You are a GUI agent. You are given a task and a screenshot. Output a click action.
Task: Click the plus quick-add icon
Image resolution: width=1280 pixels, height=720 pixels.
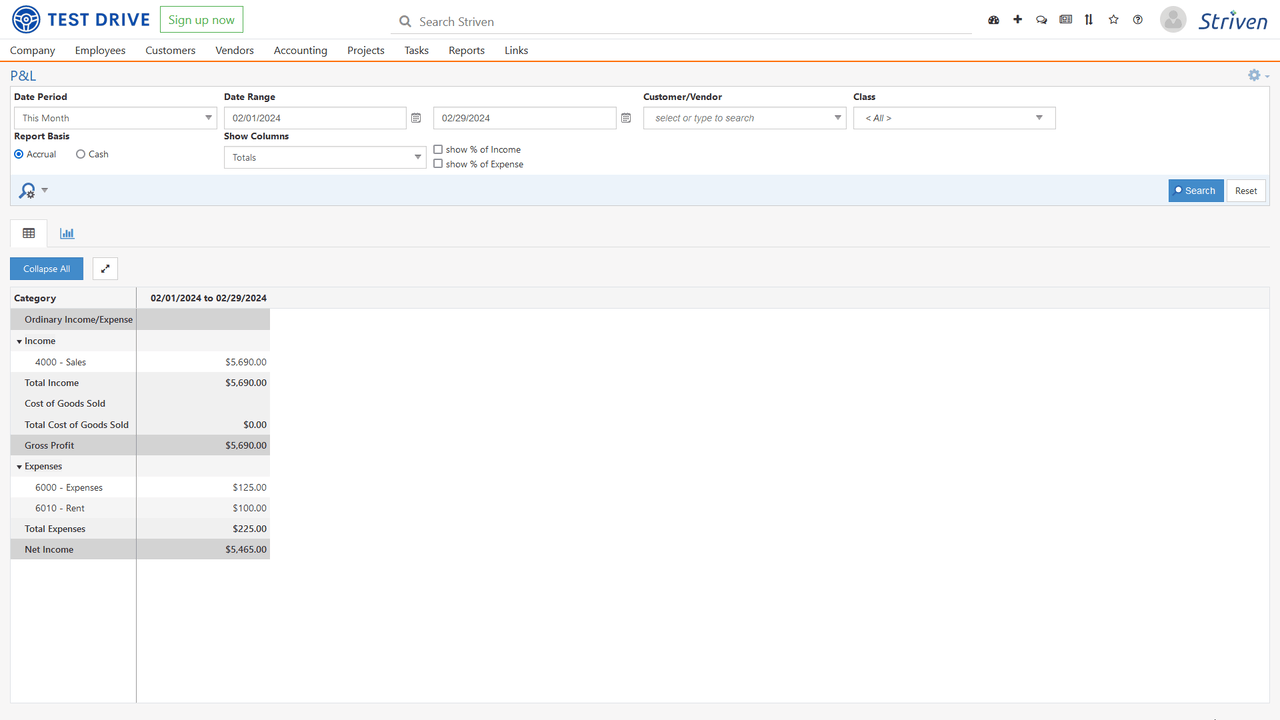pyautogui.click(x=1017, y=20)
